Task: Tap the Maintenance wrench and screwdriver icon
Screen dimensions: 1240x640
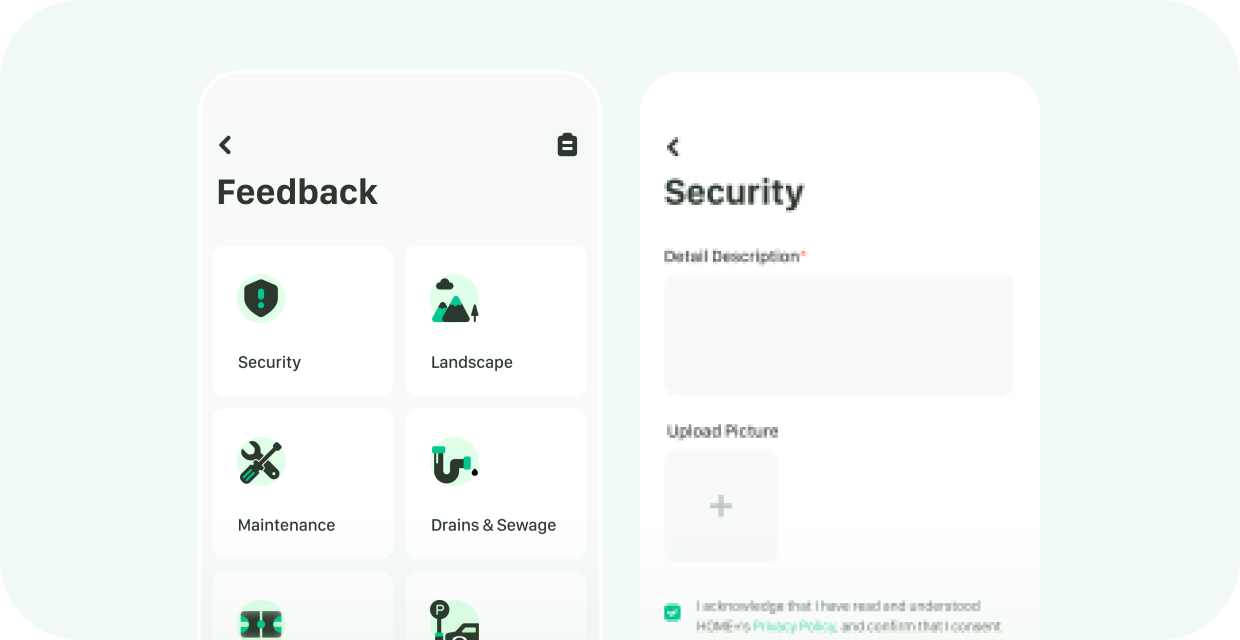Action: point(261,462)
